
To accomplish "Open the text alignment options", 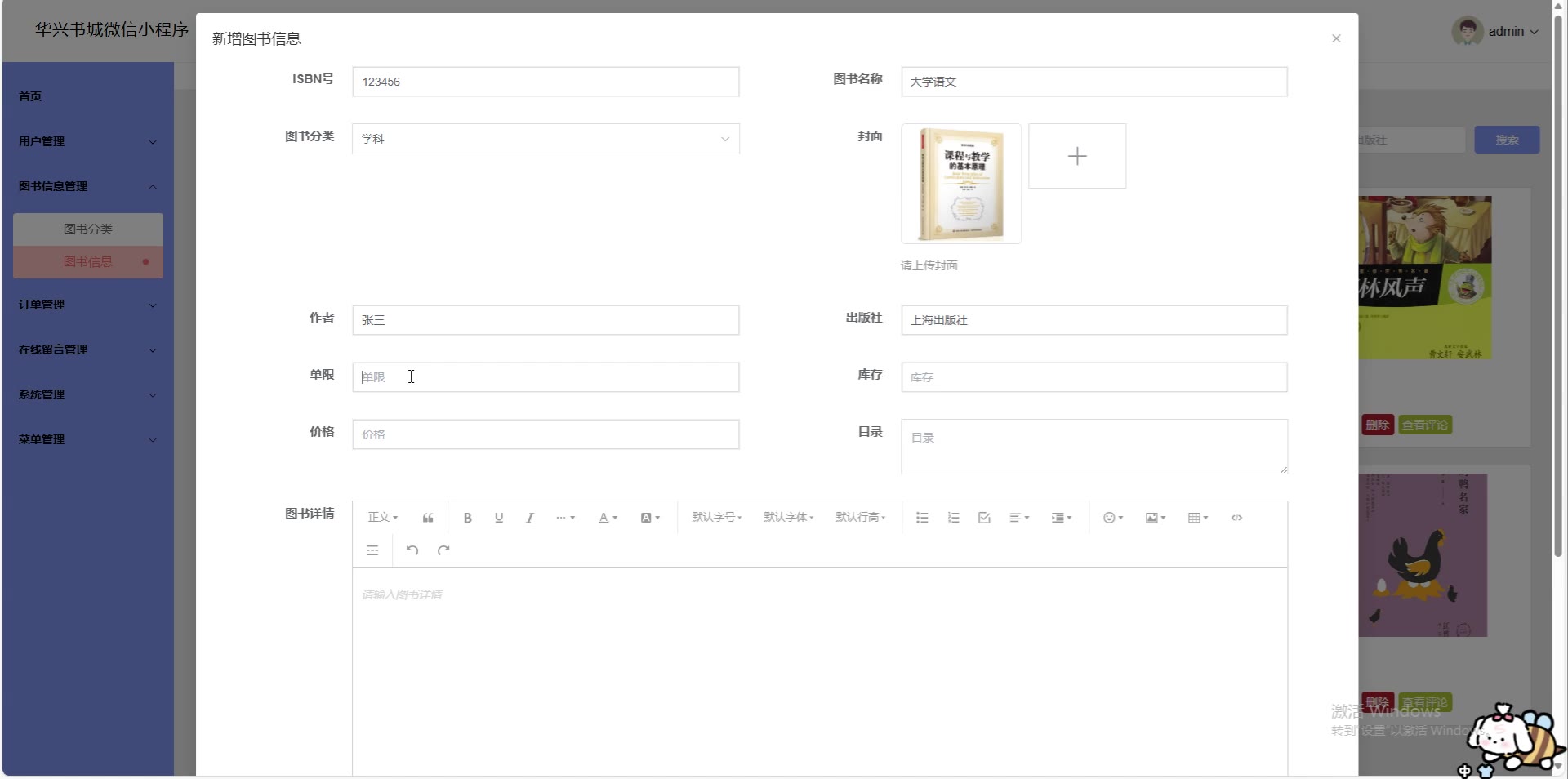I will pyautogui.click(x=1019, y=518).
